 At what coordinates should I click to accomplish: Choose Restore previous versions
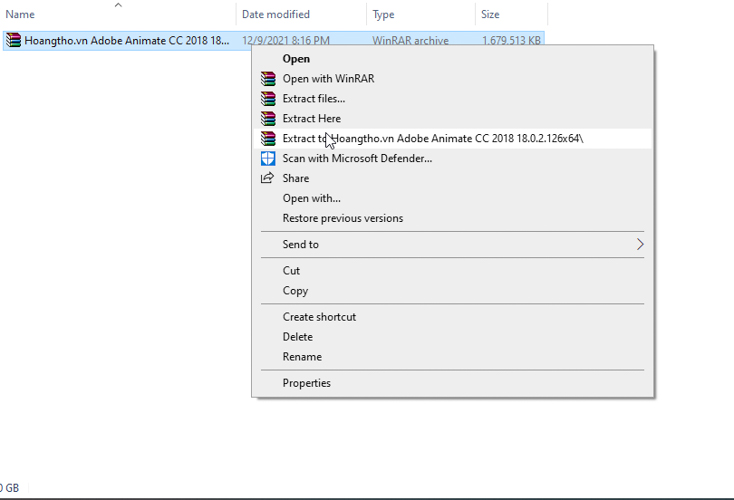pyautogui.click(x=343, y=218)
